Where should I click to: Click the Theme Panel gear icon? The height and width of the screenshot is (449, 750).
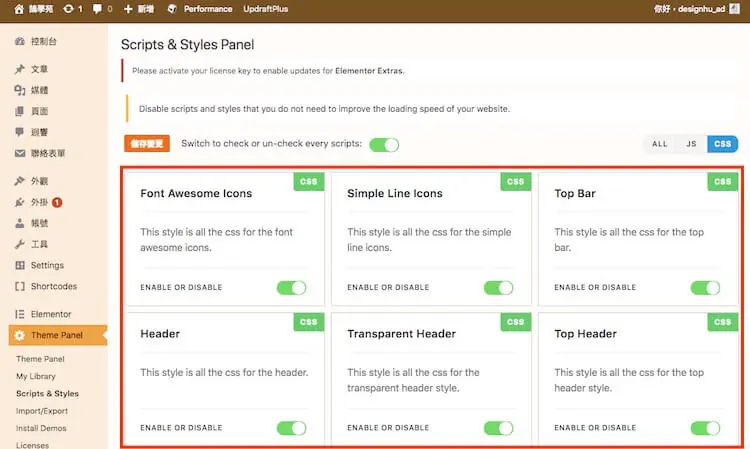click(x=20, y=335)
